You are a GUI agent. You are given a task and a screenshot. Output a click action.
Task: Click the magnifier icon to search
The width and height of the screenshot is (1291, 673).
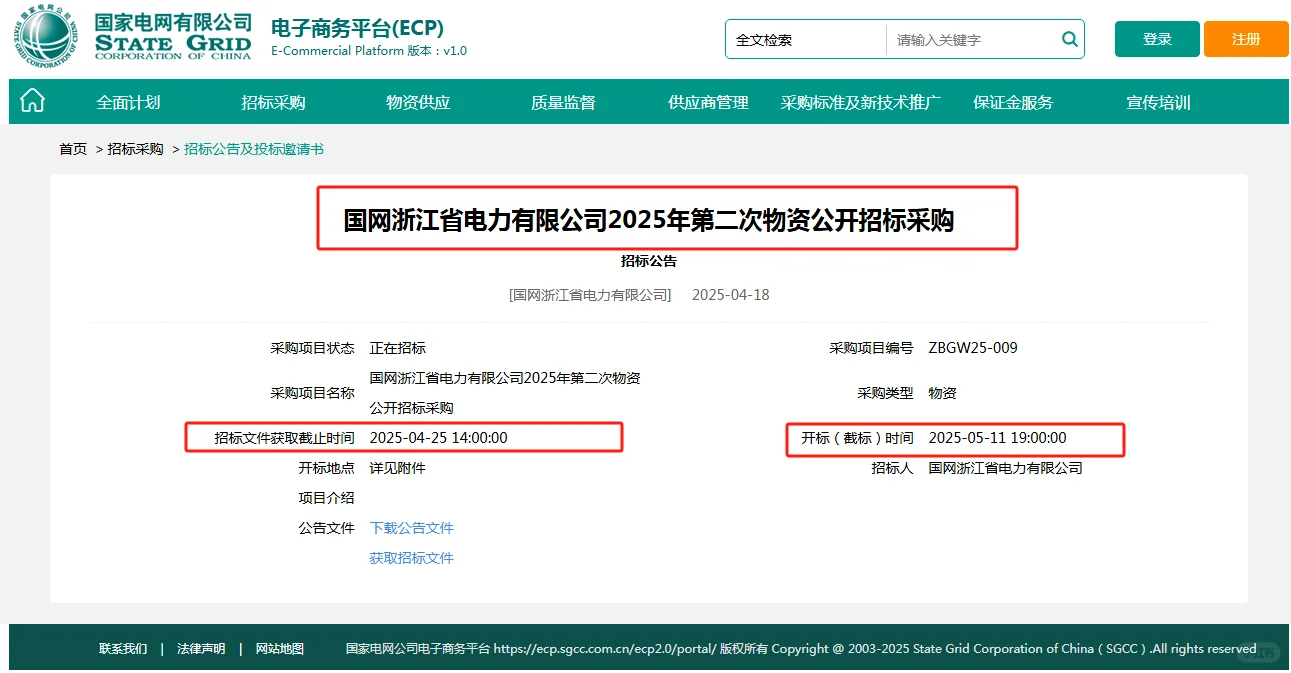[1069, 39]
